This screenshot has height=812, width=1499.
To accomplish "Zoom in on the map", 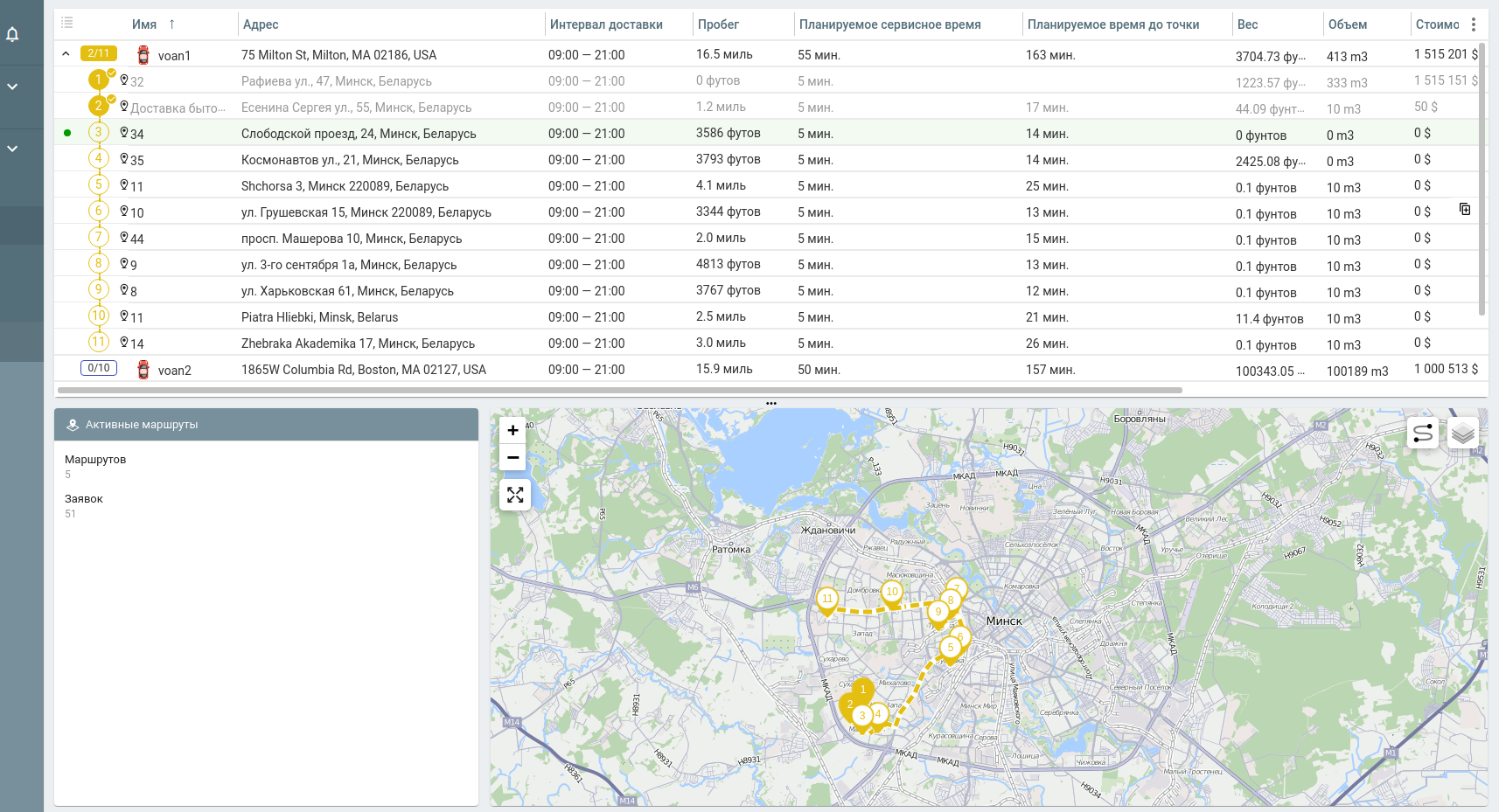I will 513,430.
